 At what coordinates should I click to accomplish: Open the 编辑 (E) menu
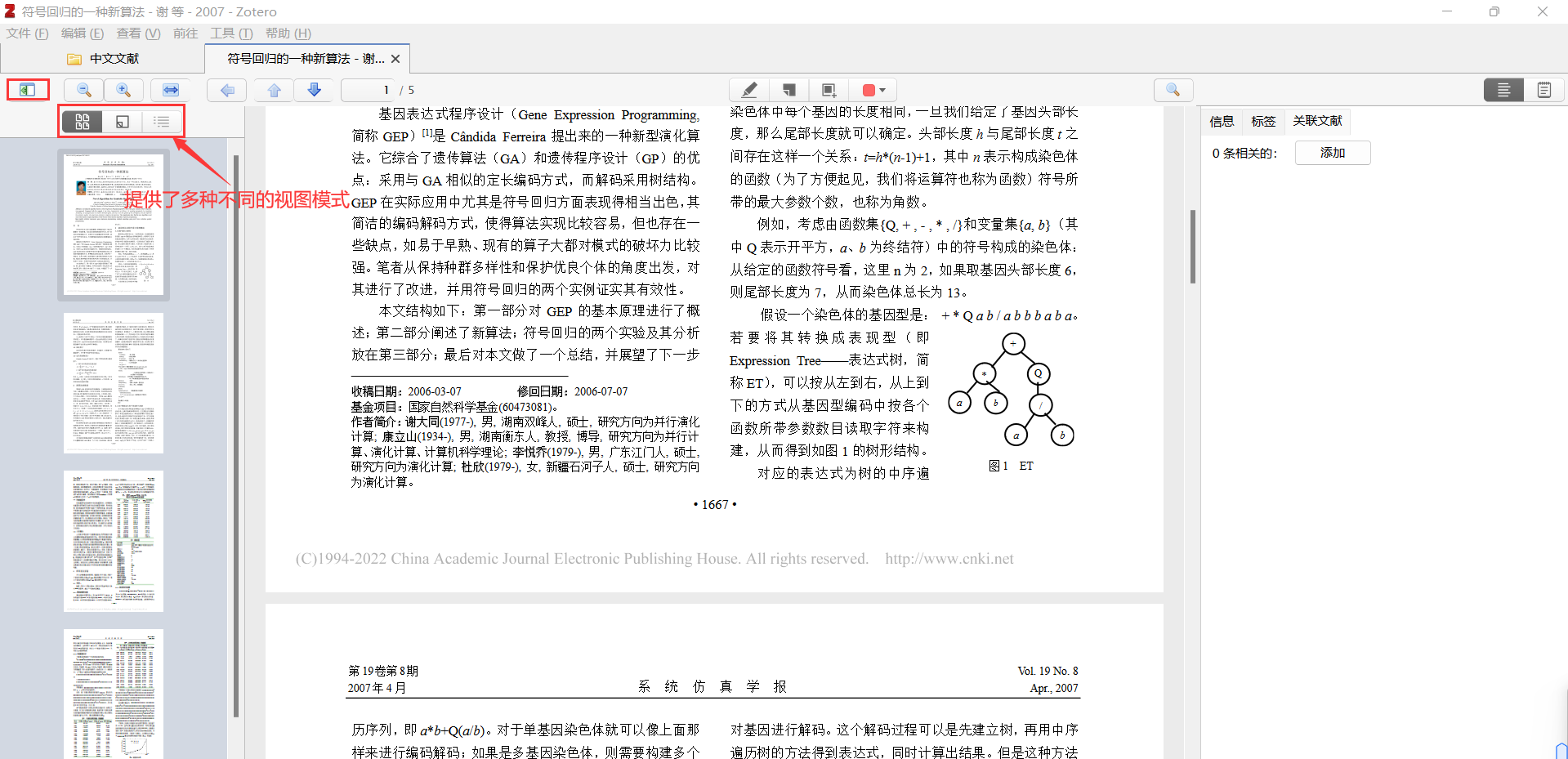pos(83,33)
